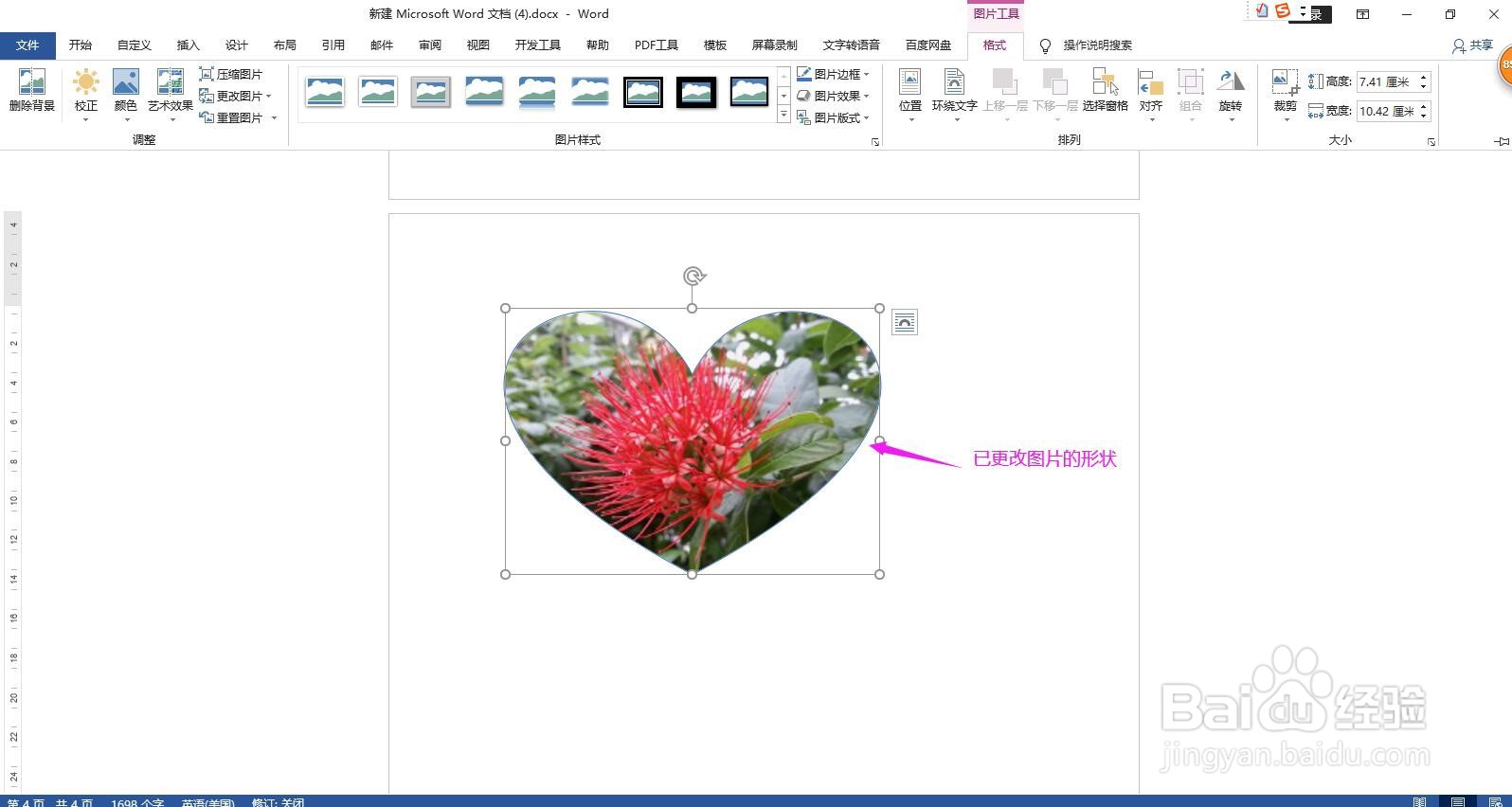Screen dimensions: 1512x807
Task: Click Track Changes status (修订: 关闭)
Action: (x=278, y=802)
